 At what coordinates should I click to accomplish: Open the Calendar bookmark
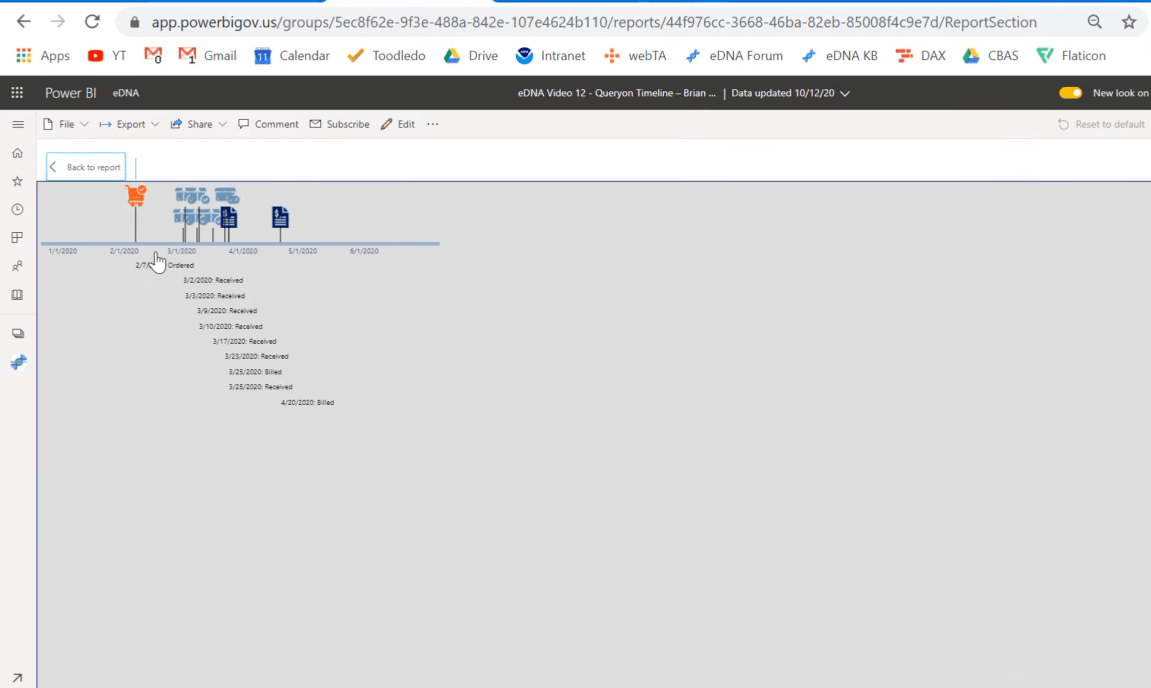291,56
